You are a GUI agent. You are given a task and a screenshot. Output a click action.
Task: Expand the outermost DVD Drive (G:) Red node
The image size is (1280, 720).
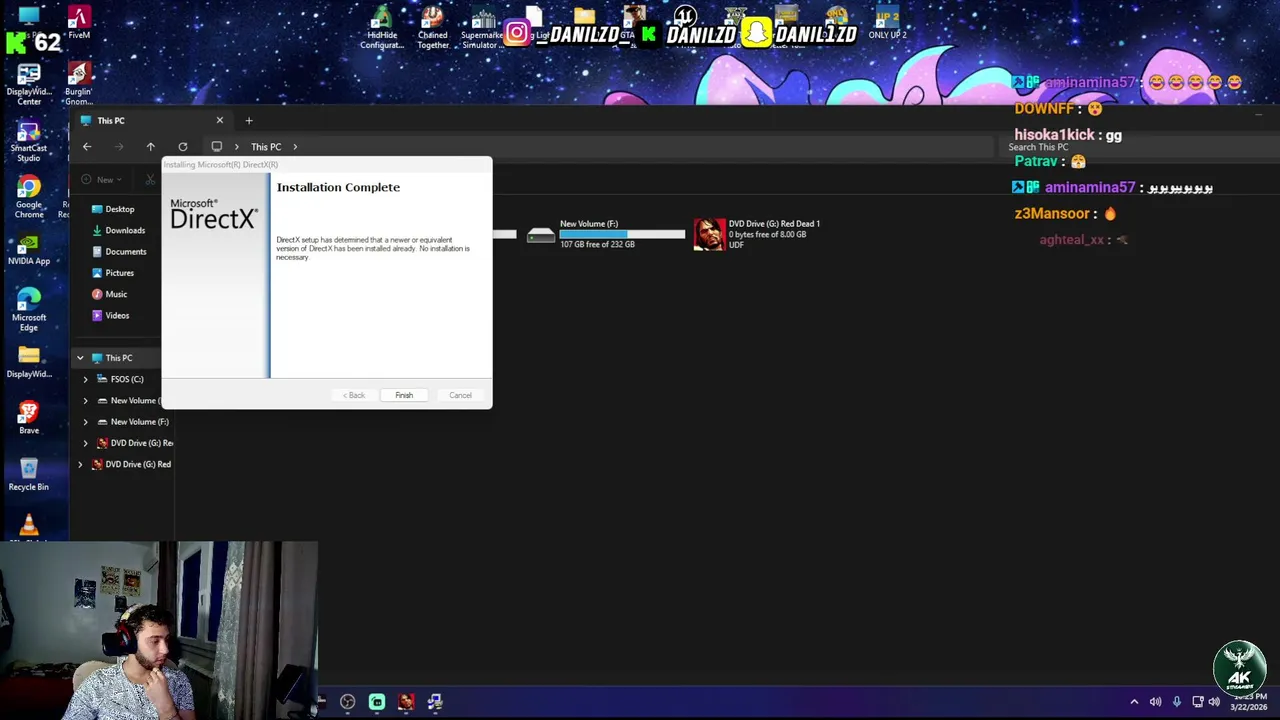click(80, 464)
